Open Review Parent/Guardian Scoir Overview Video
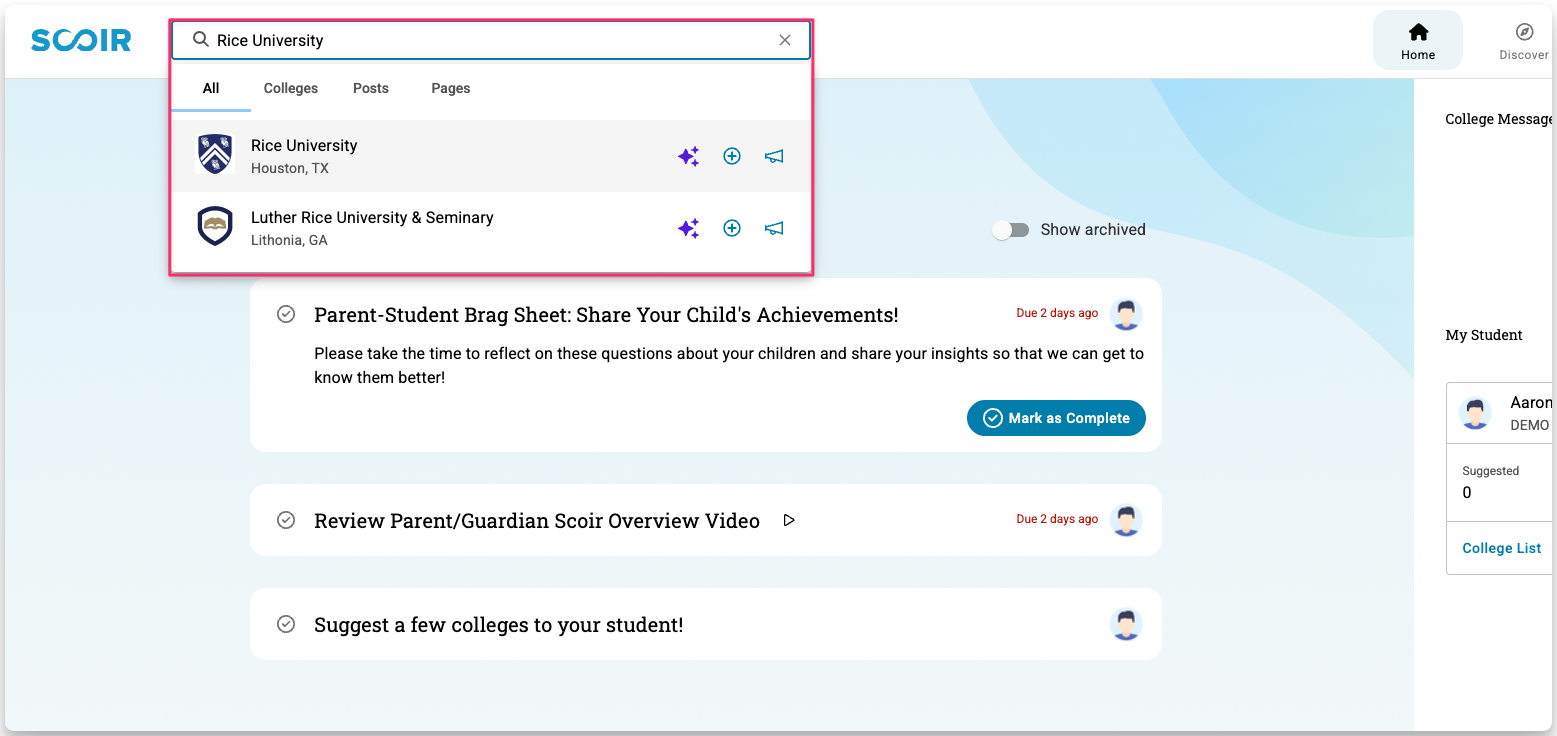 coord(537,521)
